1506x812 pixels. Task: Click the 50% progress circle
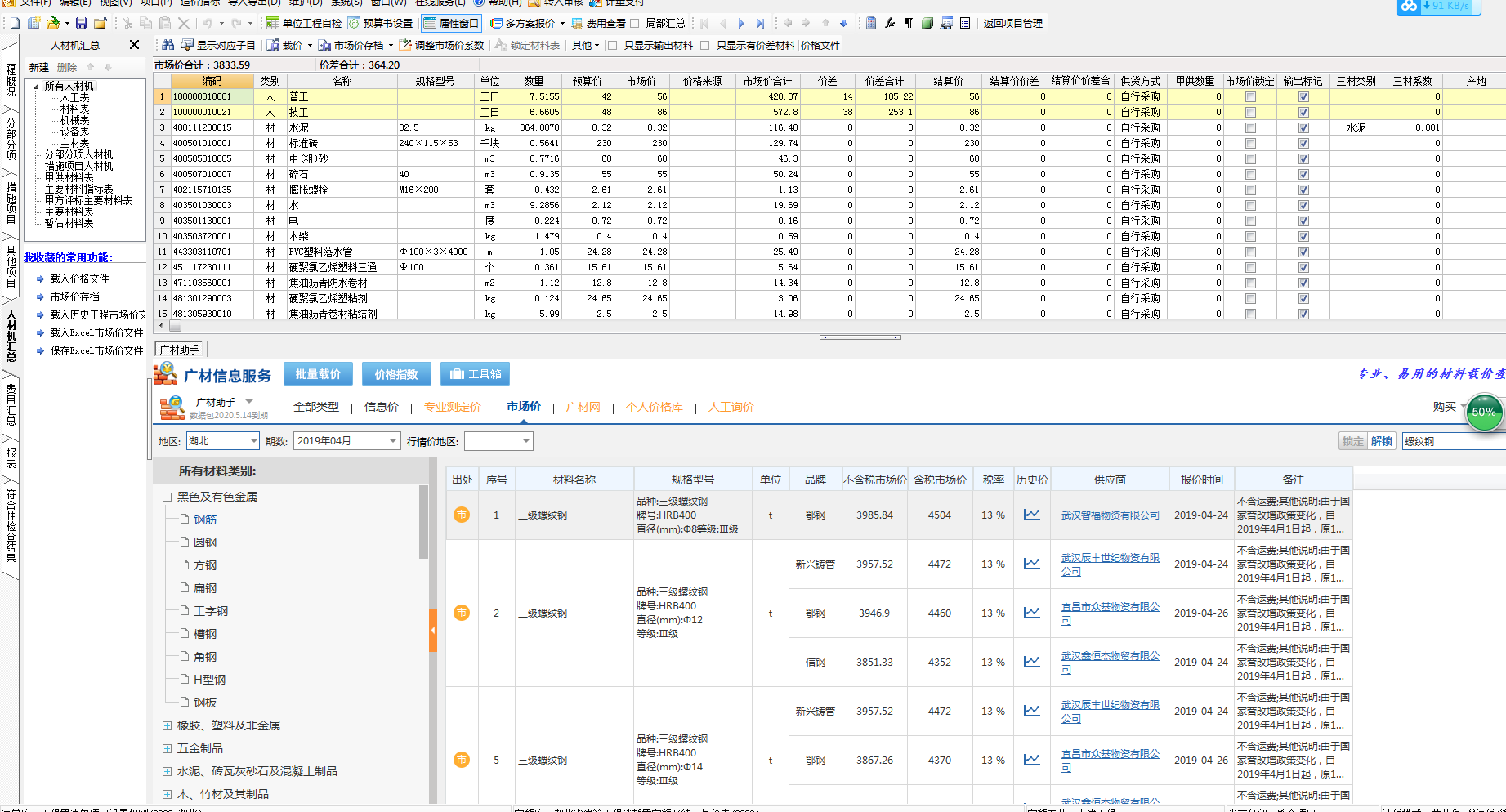pos(1483,412)
